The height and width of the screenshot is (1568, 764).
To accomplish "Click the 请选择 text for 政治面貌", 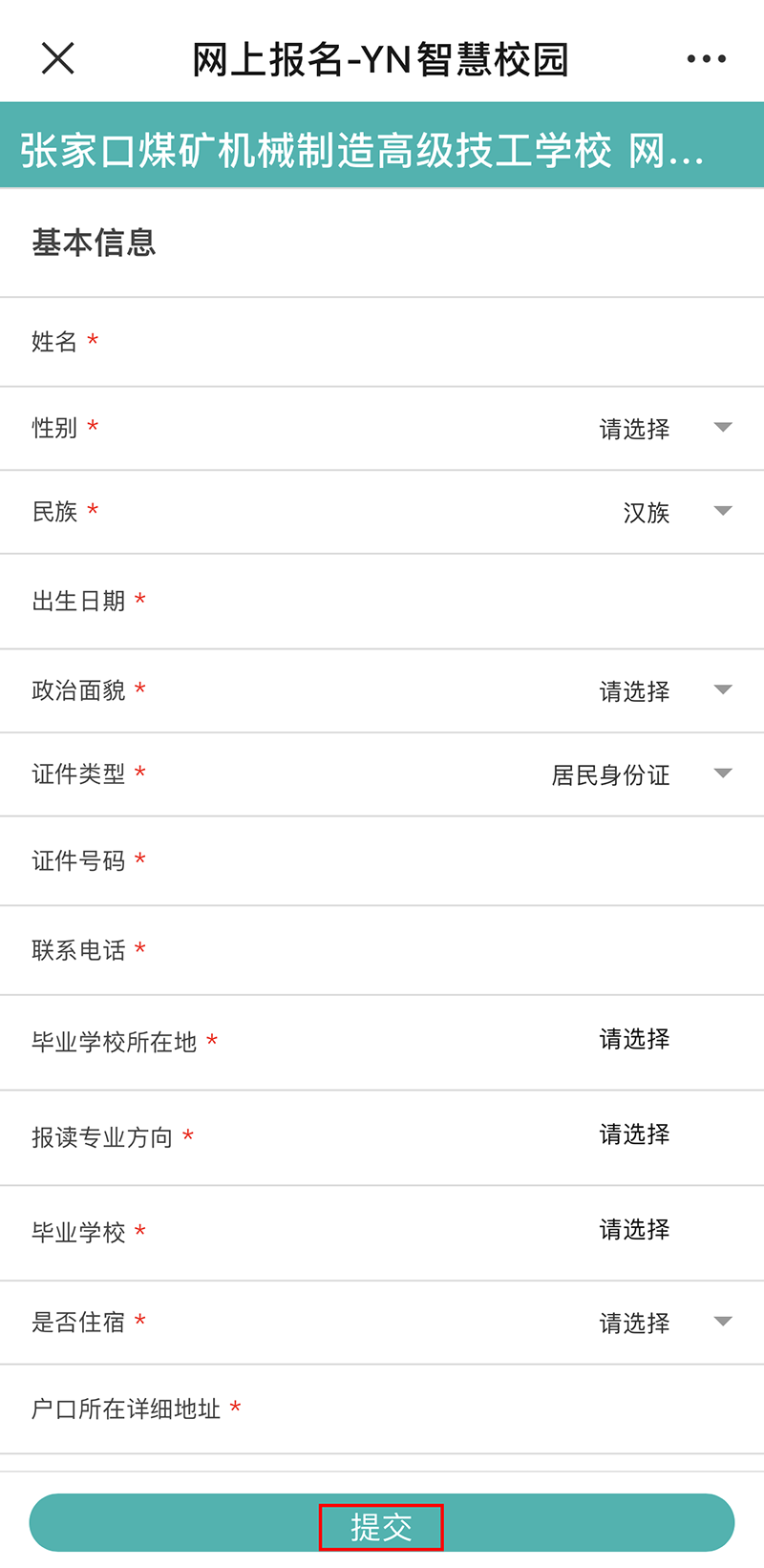I will click(x=634, y=690).
